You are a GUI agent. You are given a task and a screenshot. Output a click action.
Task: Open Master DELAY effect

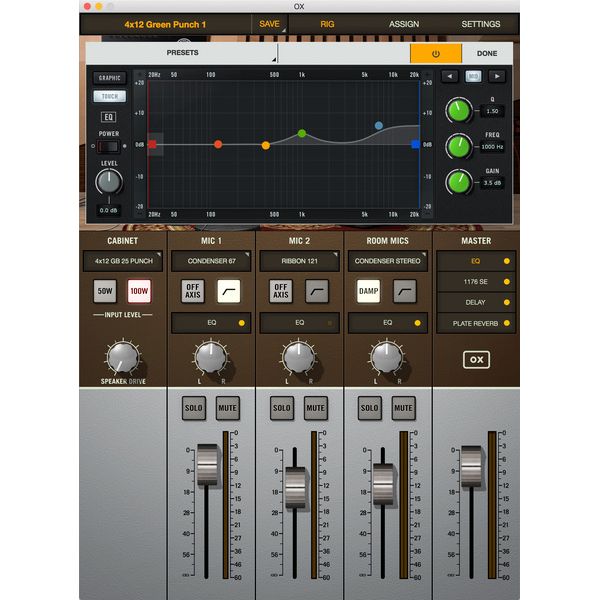click(476, 302)
